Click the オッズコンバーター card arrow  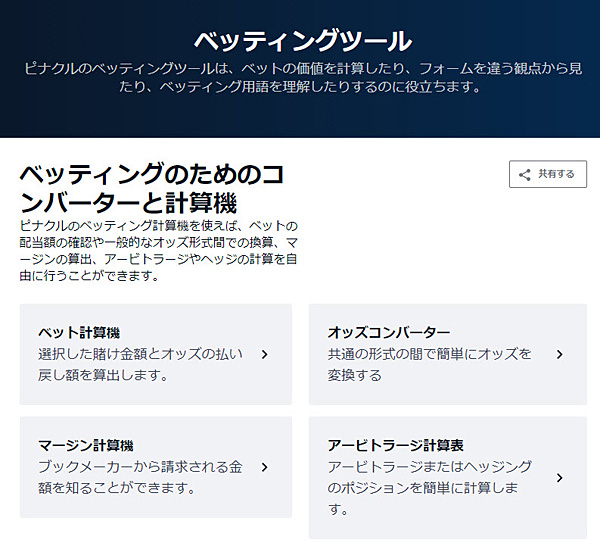560,354
